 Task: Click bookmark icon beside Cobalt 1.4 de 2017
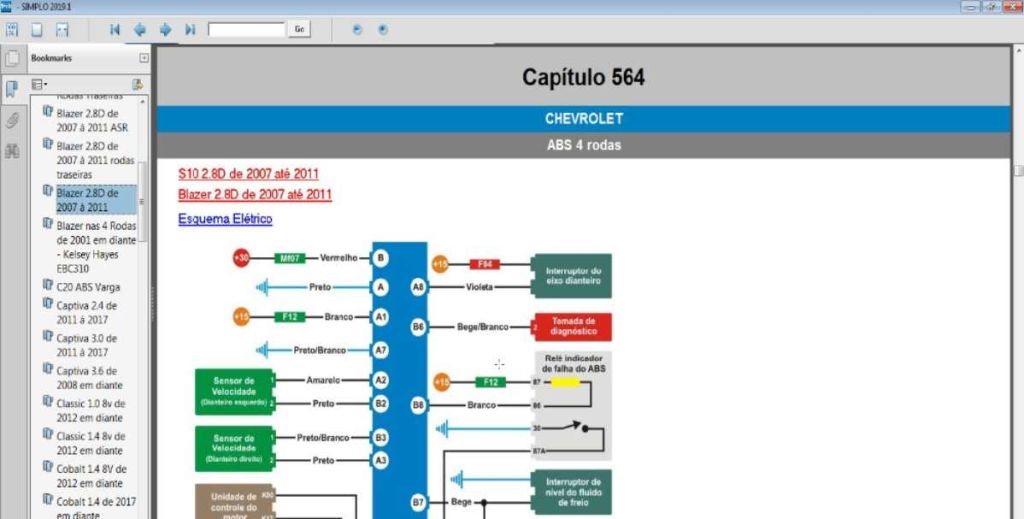[x=48, y=499]
